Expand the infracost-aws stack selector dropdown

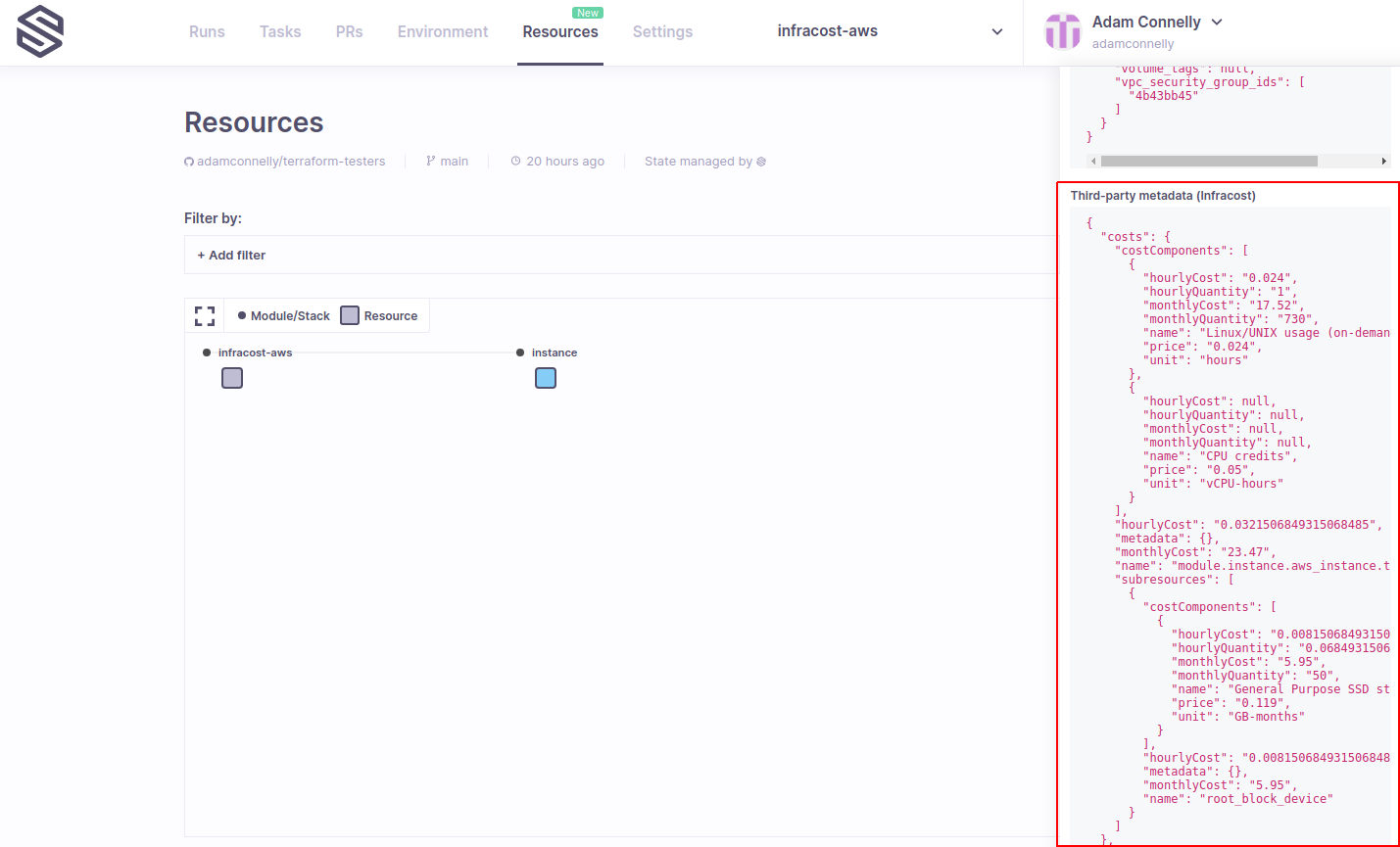[x=996, y=31]
